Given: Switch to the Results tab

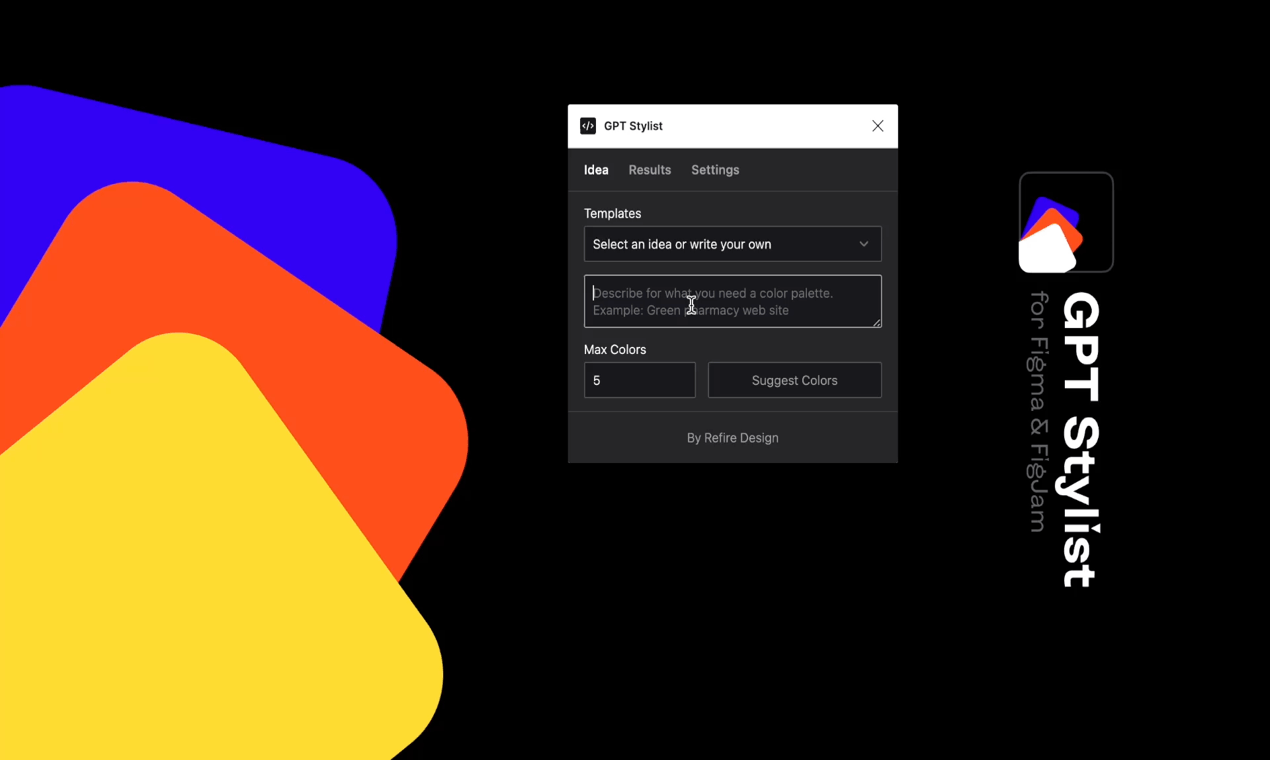Looking at the screenshot, I should [649, 170].
